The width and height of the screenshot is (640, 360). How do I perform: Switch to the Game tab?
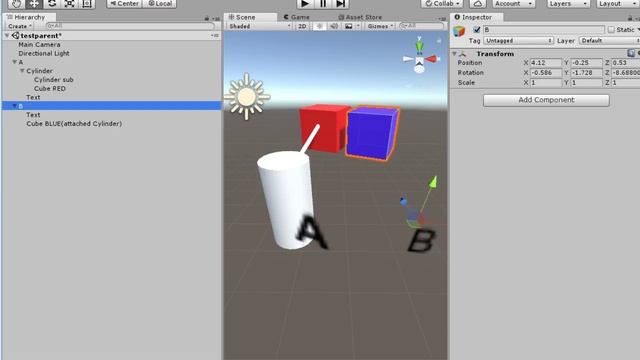(296, 17)
